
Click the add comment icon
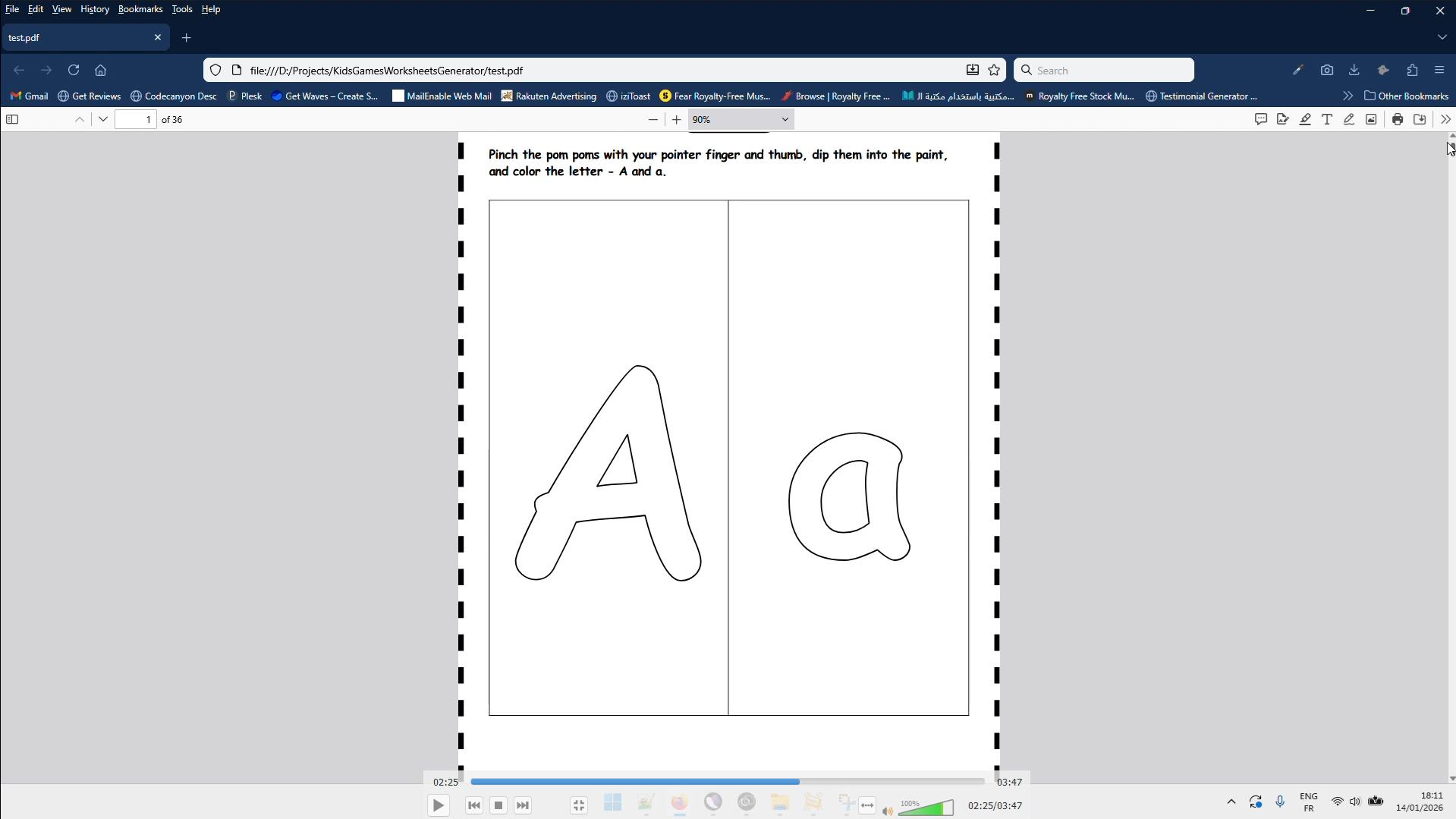(1261, 119)
